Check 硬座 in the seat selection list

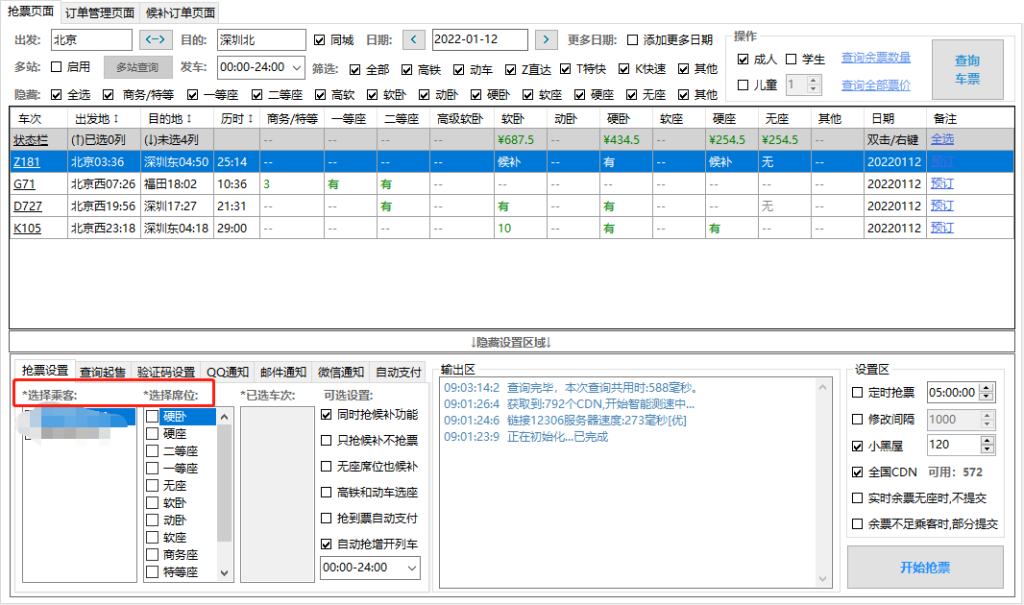pos(150,433)
